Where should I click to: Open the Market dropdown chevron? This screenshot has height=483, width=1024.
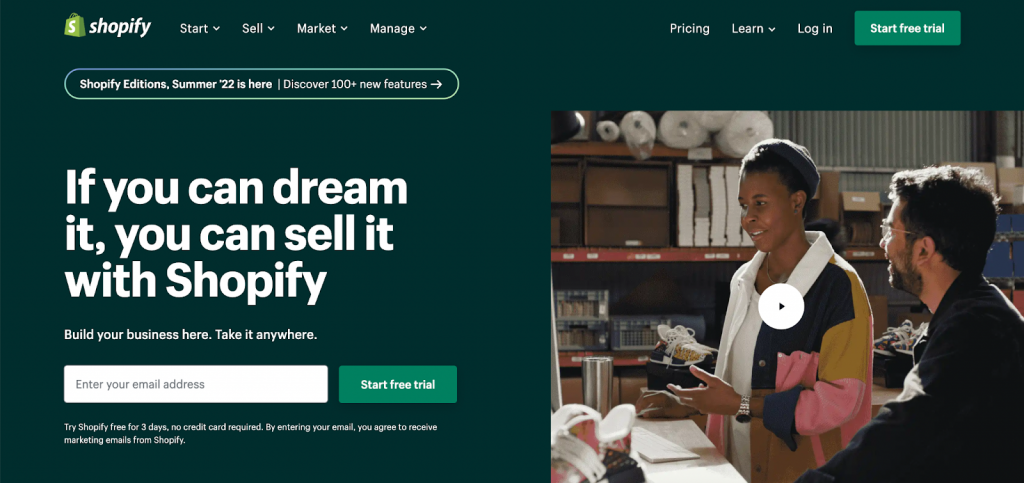click(344, 29)
